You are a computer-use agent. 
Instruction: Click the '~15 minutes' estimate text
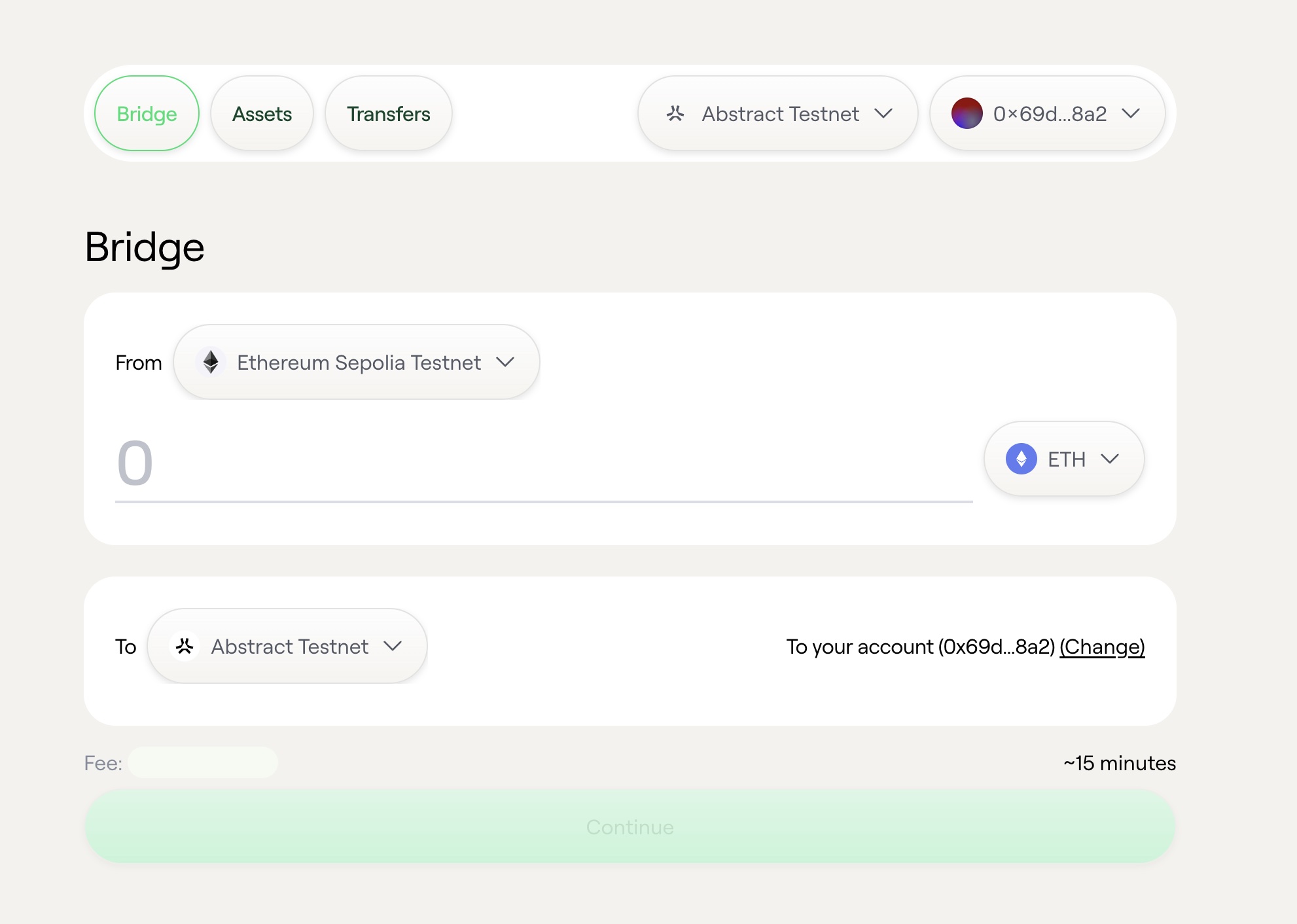(1120, 763)
